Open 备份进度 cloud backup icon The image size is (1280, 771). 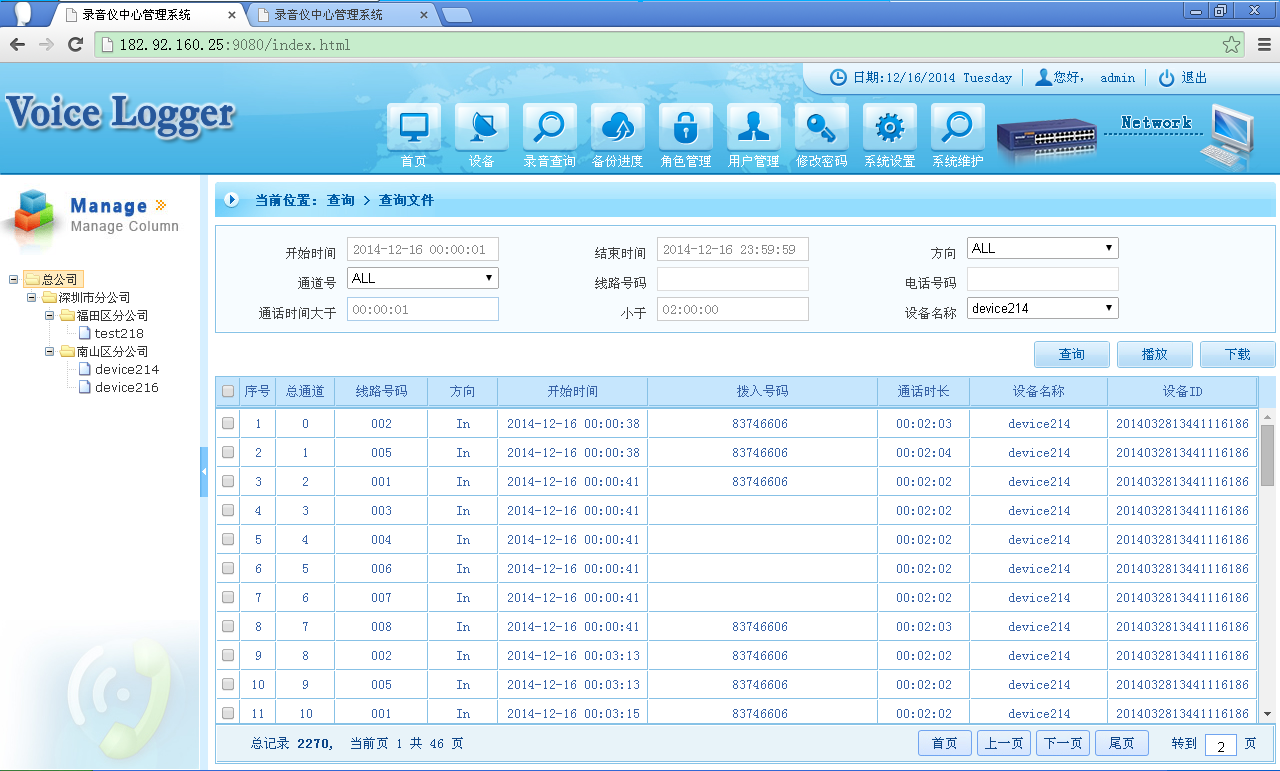point(617,129)
